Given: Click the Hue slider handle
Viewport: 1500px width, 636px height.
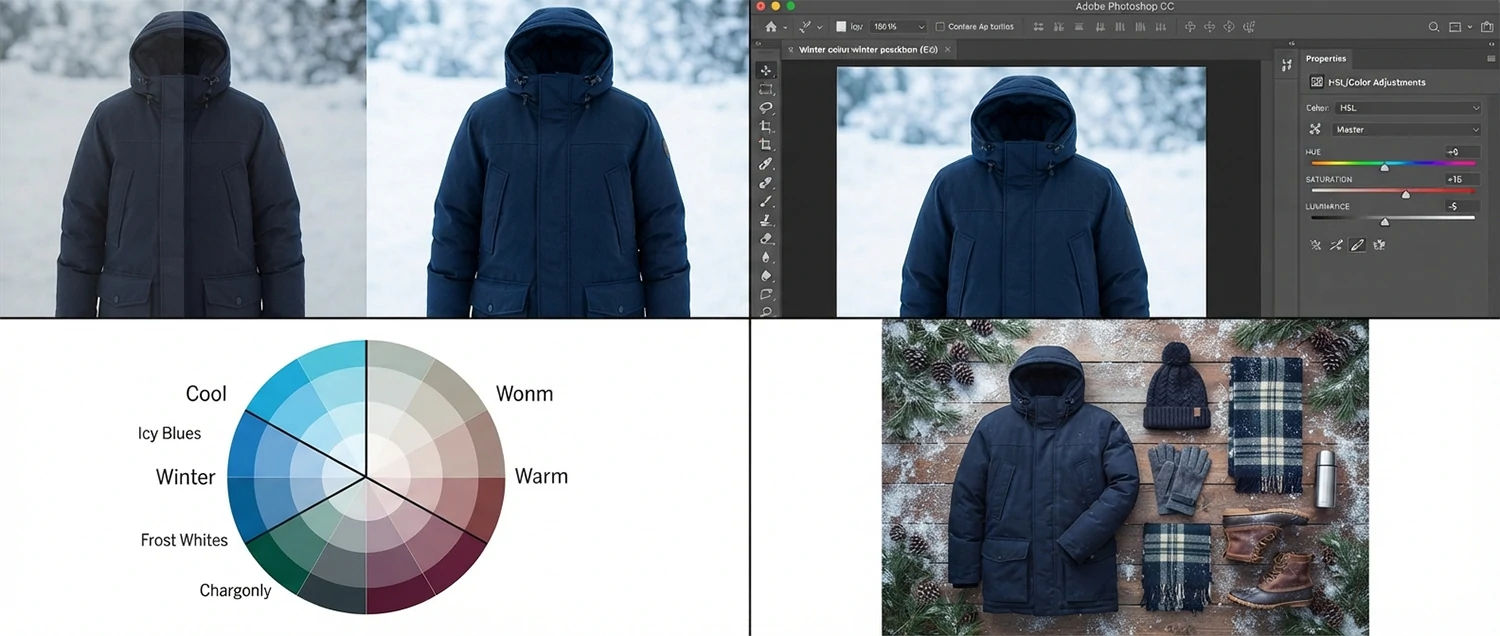Looking at the screenshot, I should point(1384,167).
